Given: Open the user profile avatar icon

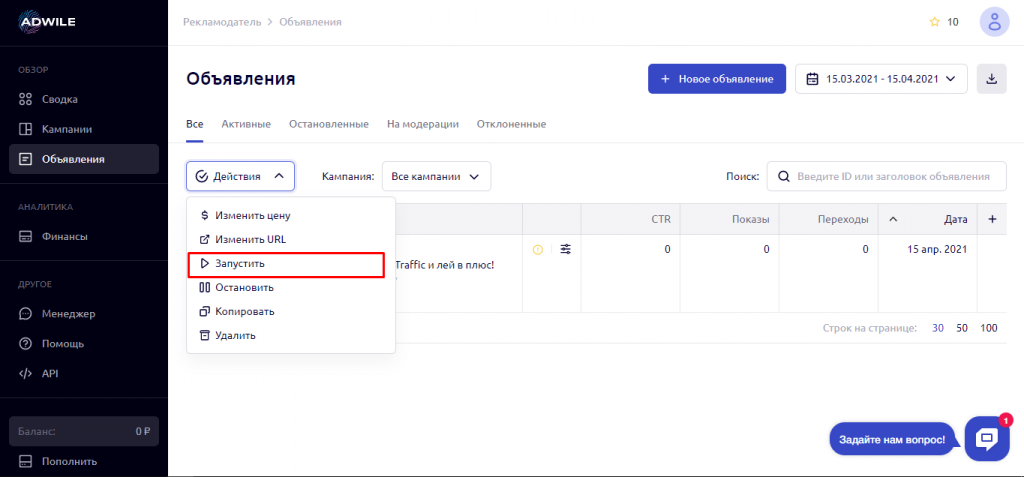Looking at the screenshot, I should (994, 21).
